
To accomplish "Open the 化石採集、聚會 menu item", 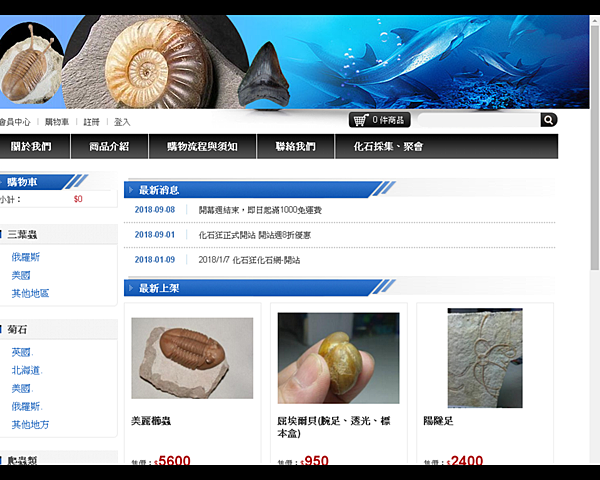I will tap(388, 146).
